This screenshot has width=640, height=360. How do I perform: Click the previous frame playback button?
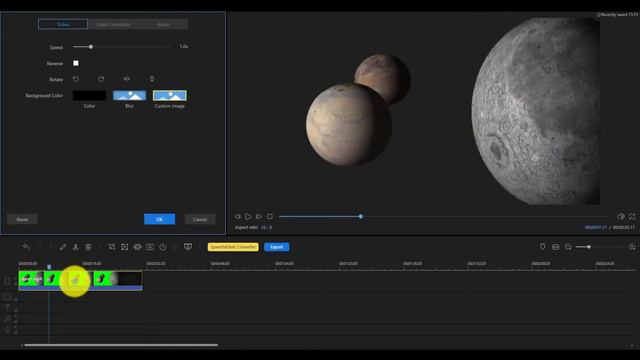(238, 216)
